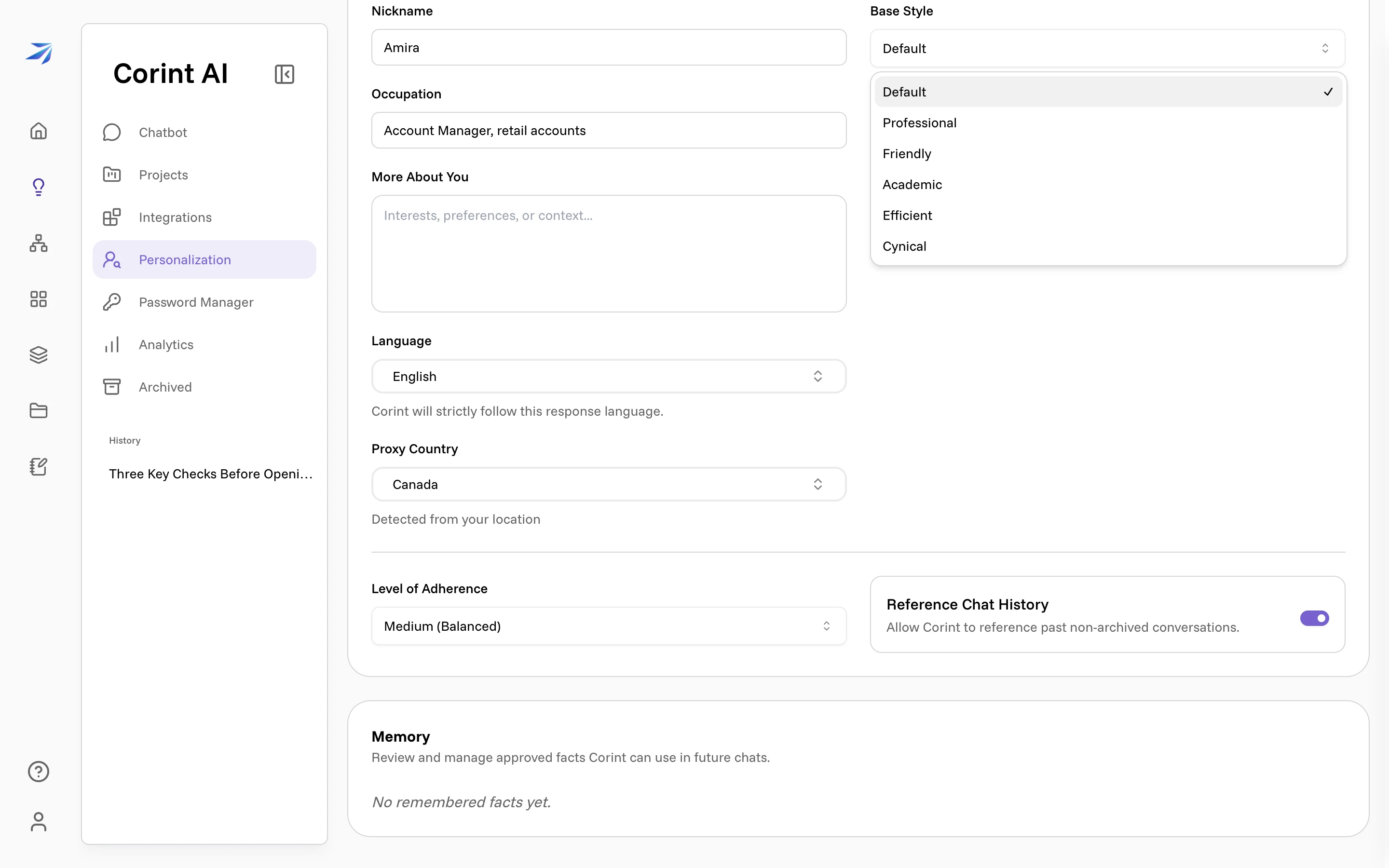Choose the Professional base style
This screenshot has height=868, width=1389.
1108,123
